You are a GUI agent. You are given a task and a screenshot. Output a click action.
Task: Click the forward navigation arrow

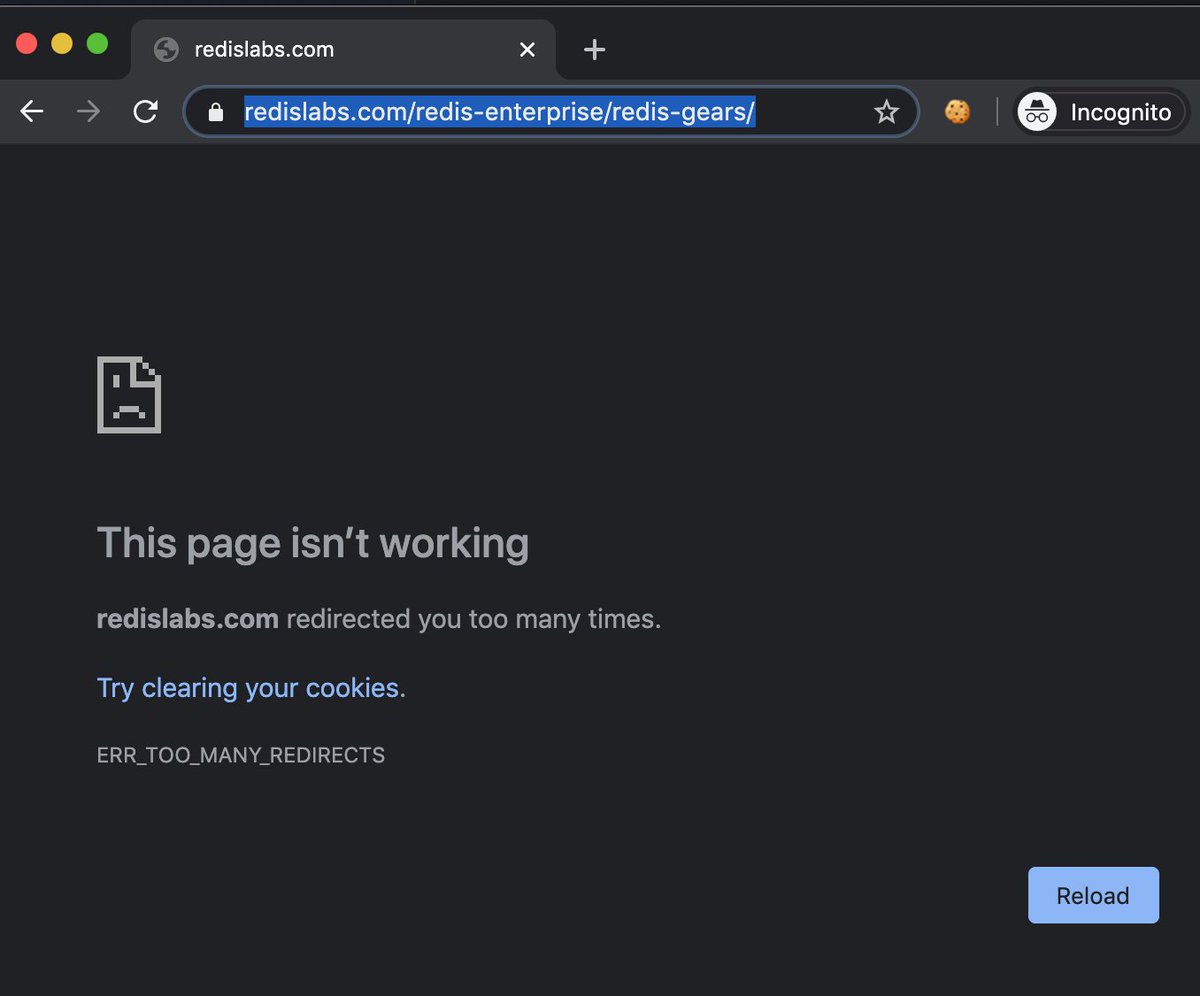pyautogui.click(x=89, y=112)
